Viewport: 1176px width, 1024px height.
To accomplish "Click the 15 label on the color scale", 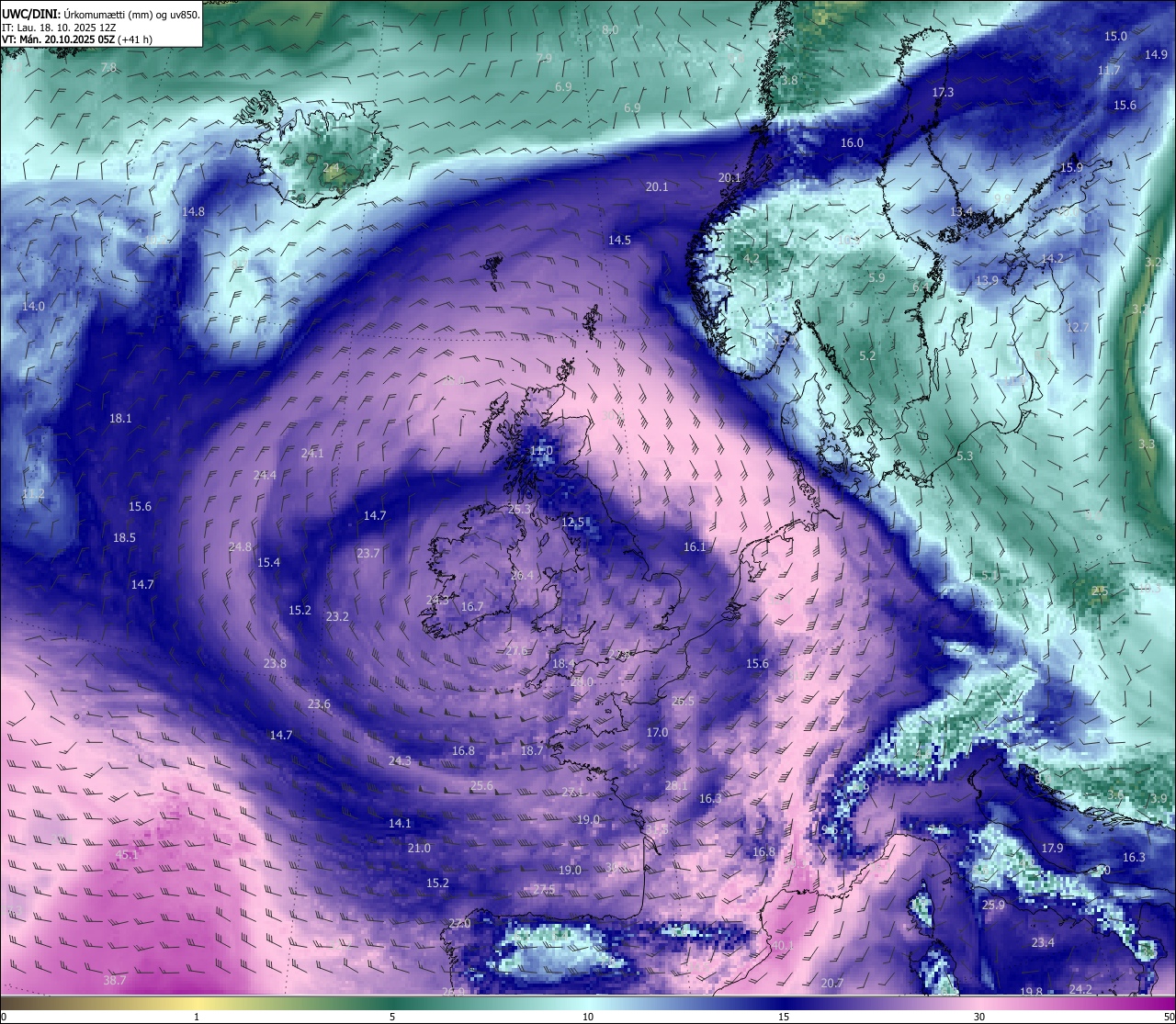I will (784, 1017).
